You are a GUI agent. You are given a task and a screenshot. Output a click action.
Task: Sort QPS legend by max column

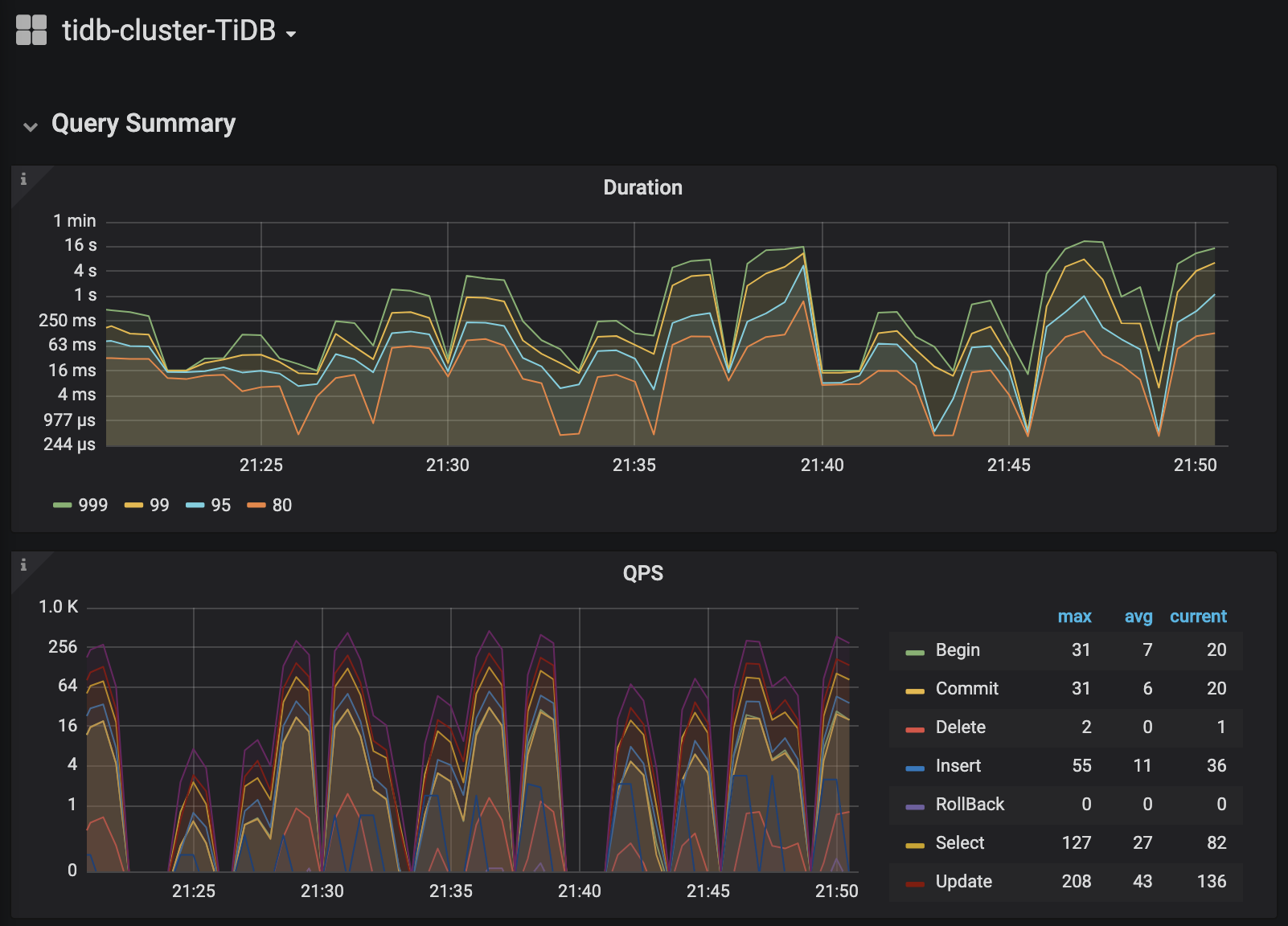click(x=1074, y=617)
